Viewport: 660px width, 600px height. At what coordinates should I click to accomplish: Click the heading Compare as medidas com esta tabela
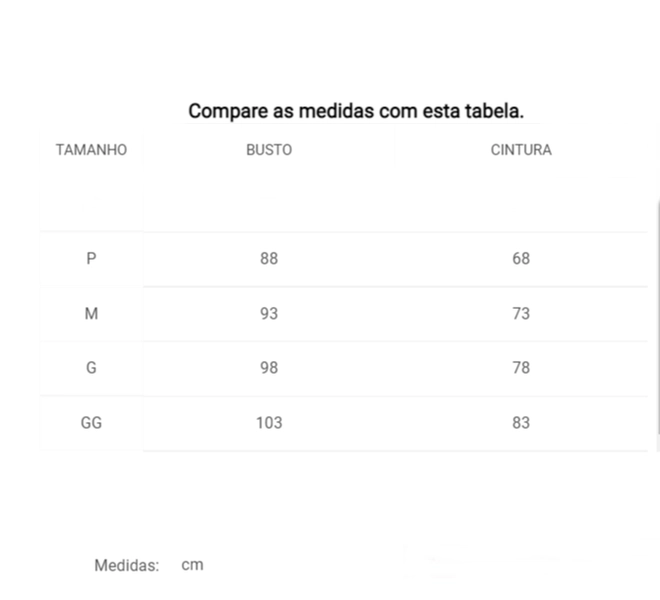(x=356, y=112)
